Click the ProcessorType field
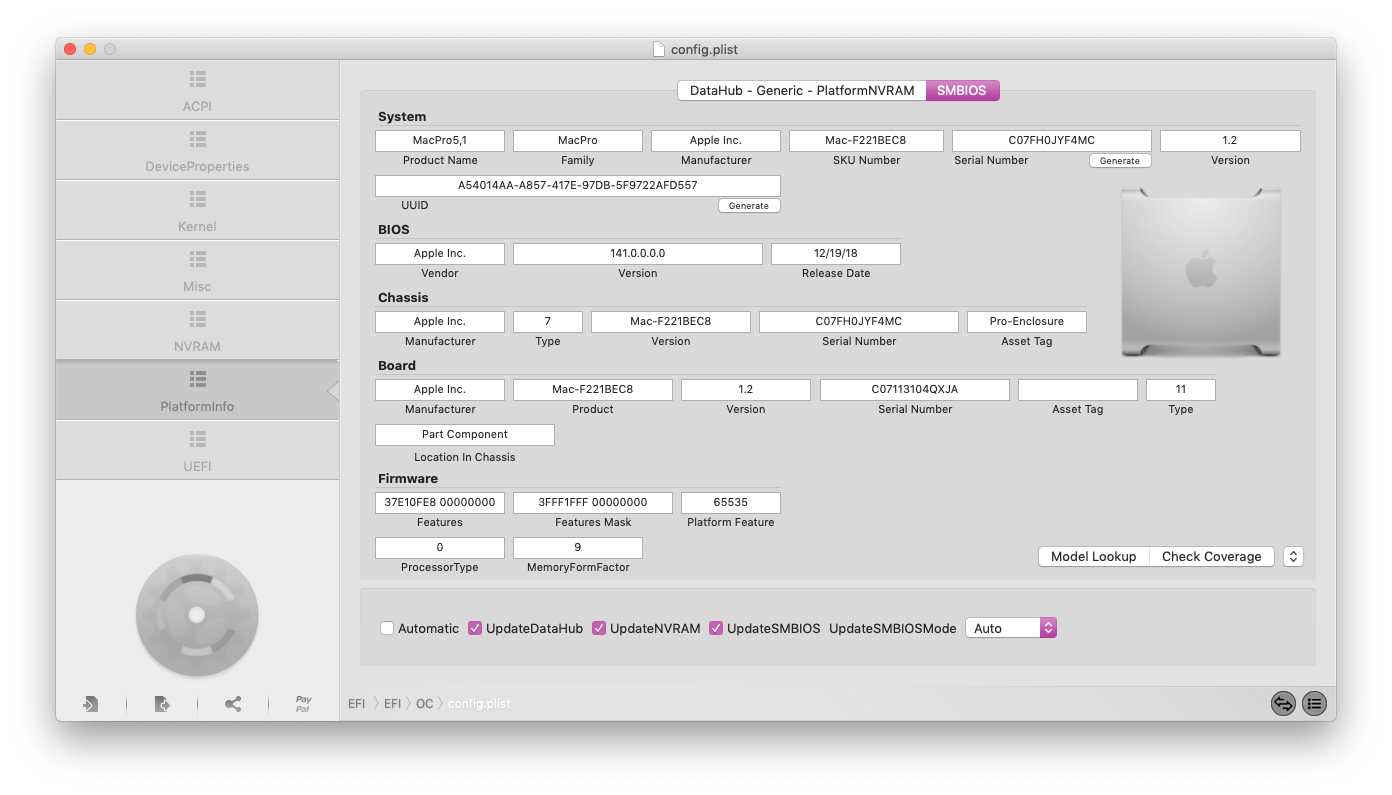Screen dimensions: 1392x795 [440, 548]
